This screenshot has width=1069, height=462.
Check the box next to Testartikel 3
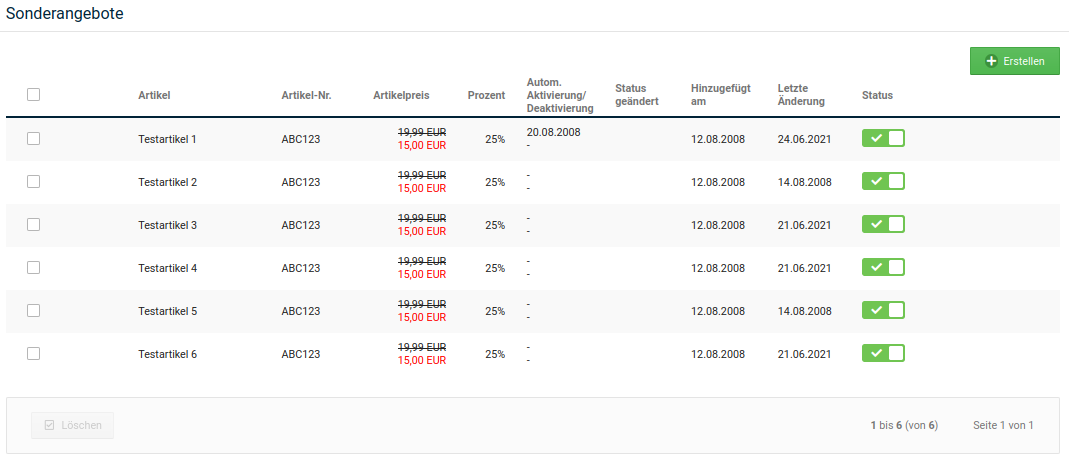tap(33, 225)
